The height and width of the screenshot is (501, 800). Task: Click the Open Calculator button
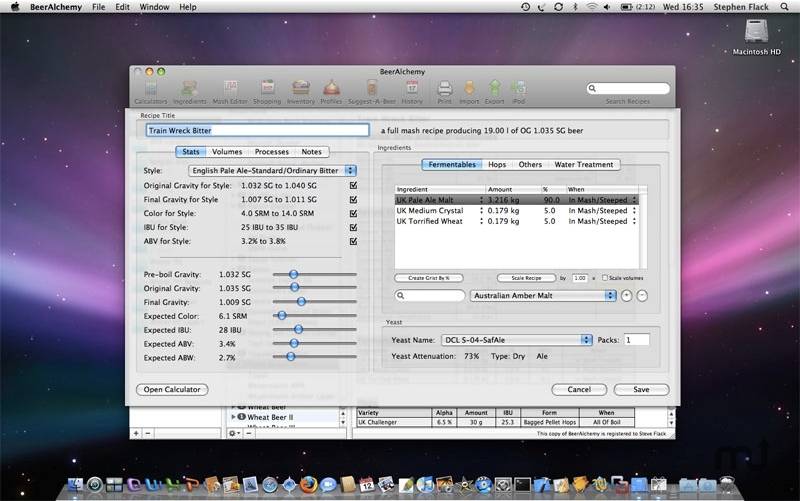point(172,389)
